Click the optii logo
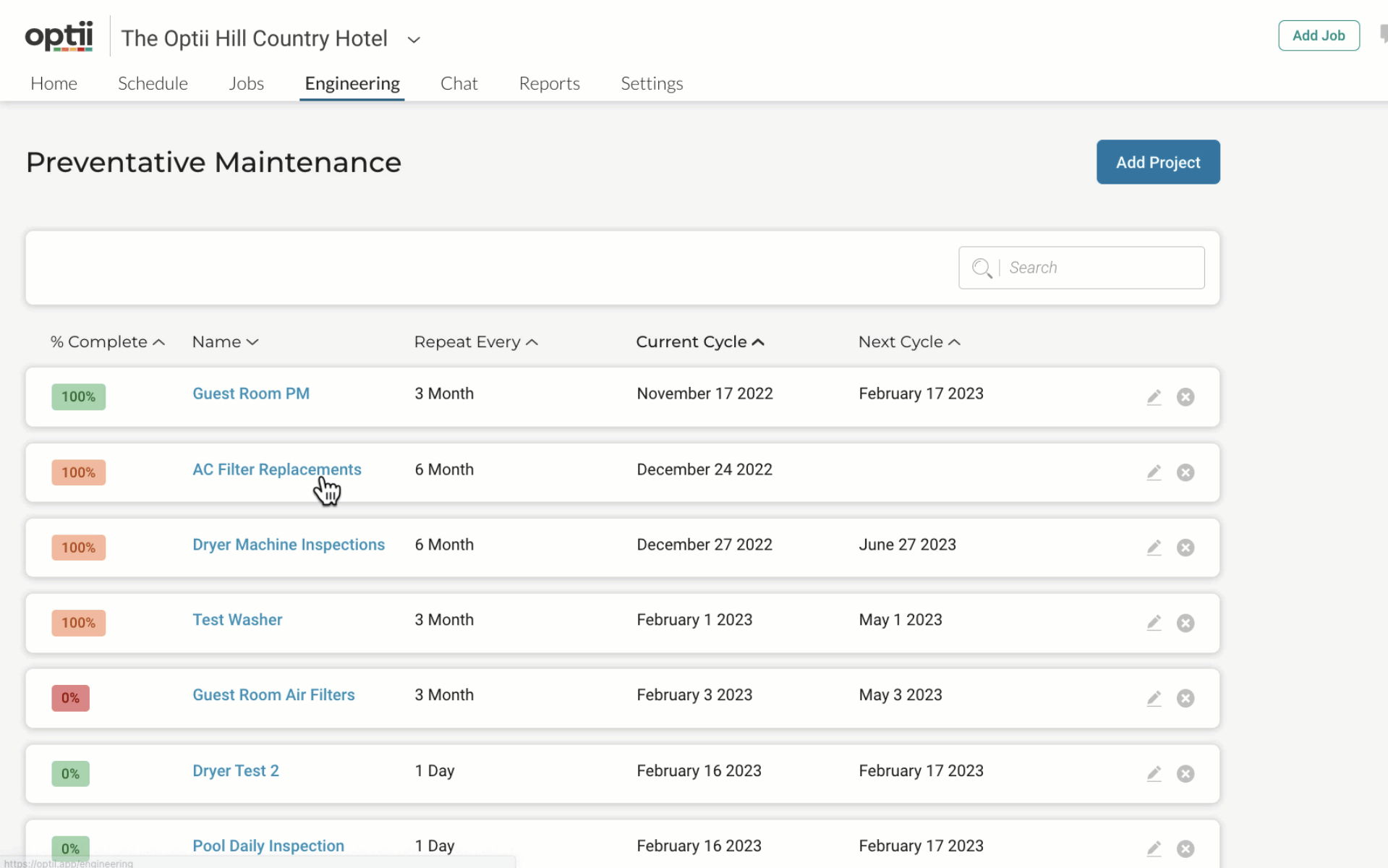Viewport: 1388px width, 868px height. 59,36
